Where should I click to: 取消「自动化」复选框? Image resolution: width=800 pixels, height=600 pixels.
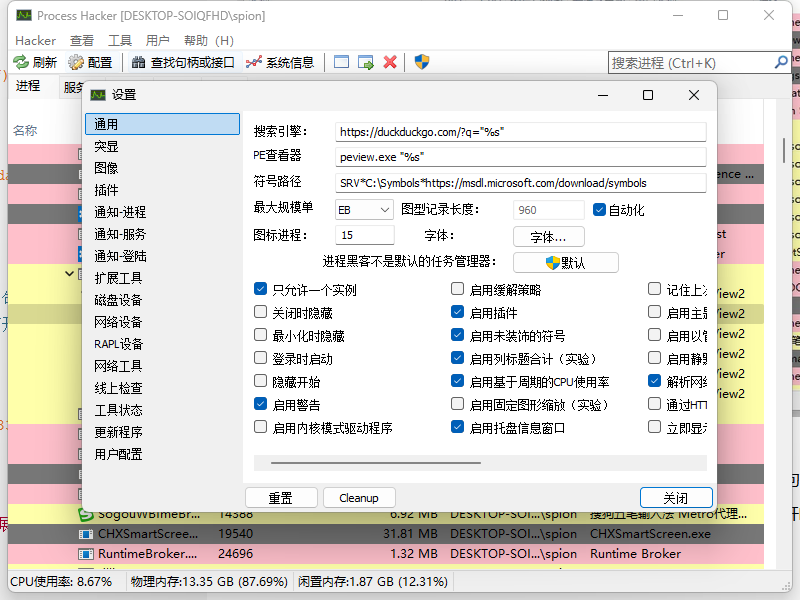(x=597, y=209)
